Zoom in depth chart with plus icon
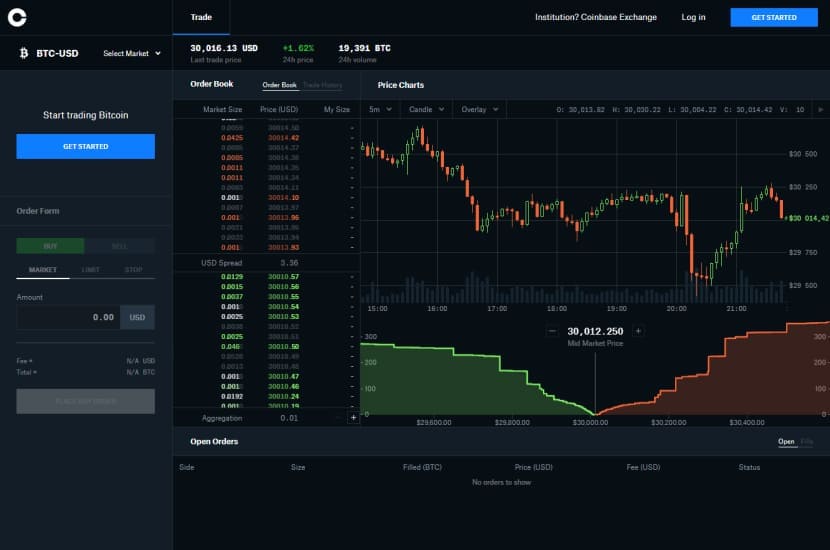Image resolution: width=830 pixels, height=550 pixels. coord(638,331)
